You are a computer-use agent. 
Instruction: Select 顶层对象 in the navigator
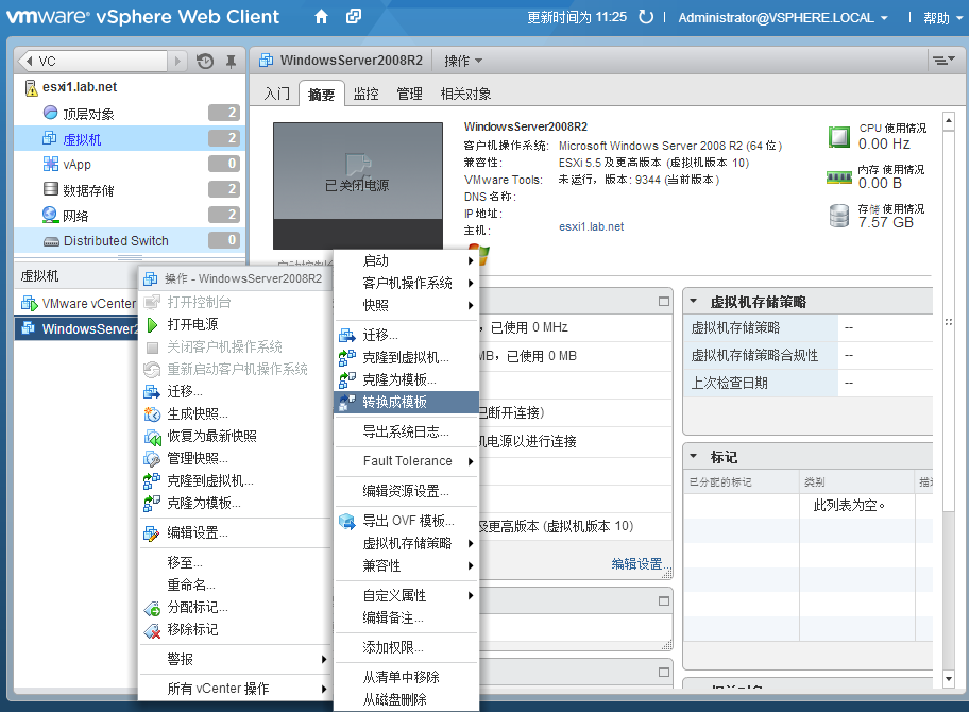click(x=129, y=113)
